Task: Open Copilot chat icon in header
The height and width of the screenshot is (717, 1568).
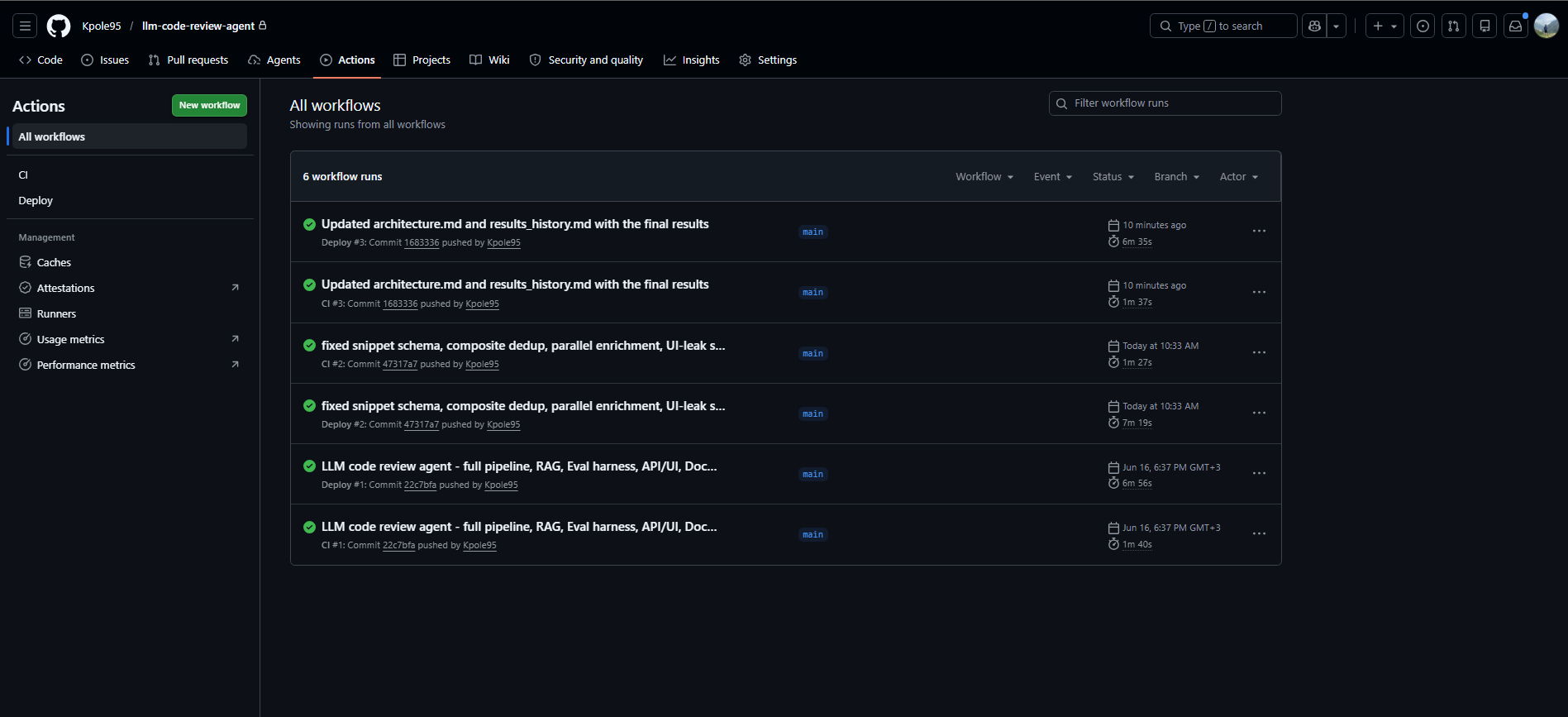Action: tap(1314, 26)
